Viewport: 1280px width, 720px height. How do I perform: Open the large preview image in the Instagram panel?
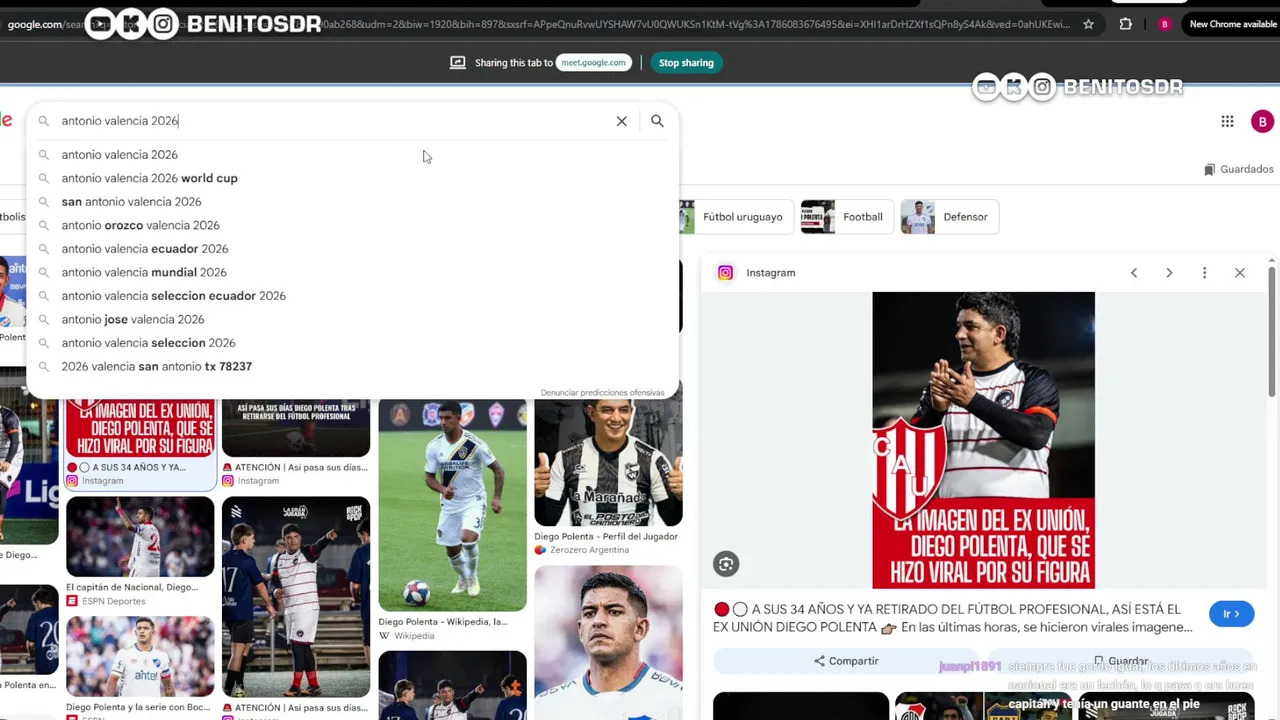[x=983, y=440]
